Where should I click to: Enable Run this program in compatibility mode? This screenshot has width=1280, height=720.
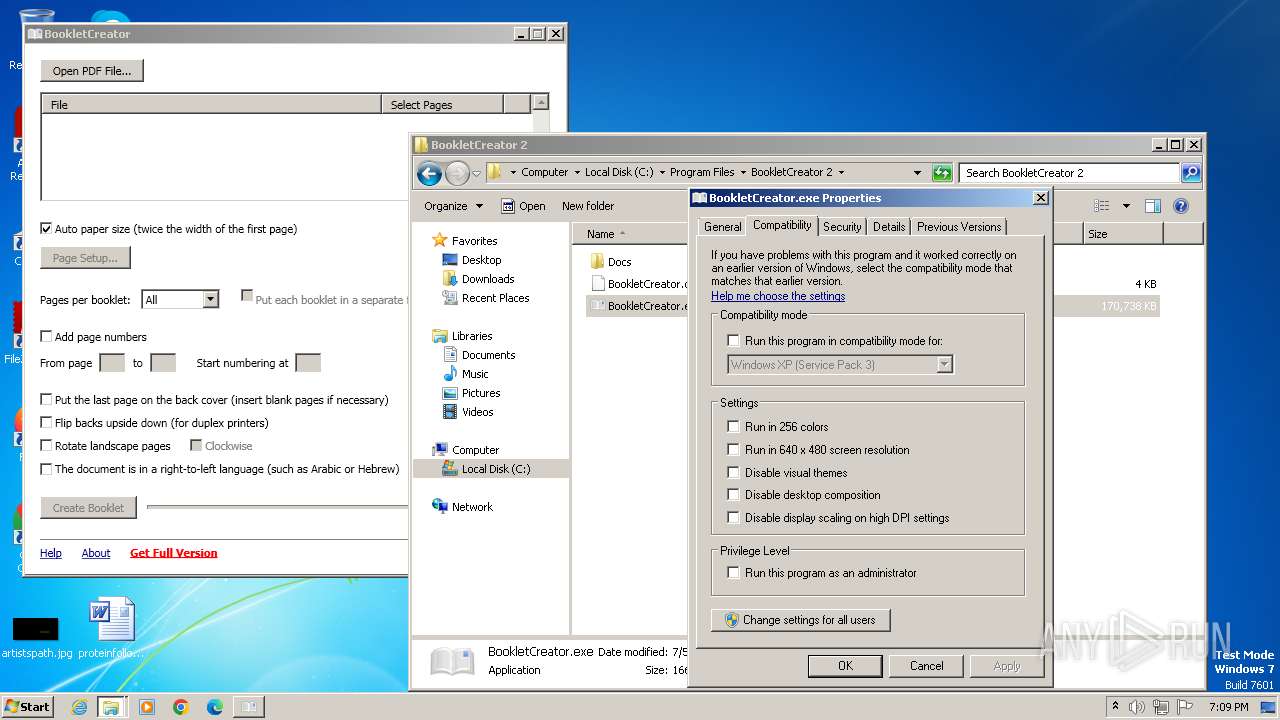734,341
